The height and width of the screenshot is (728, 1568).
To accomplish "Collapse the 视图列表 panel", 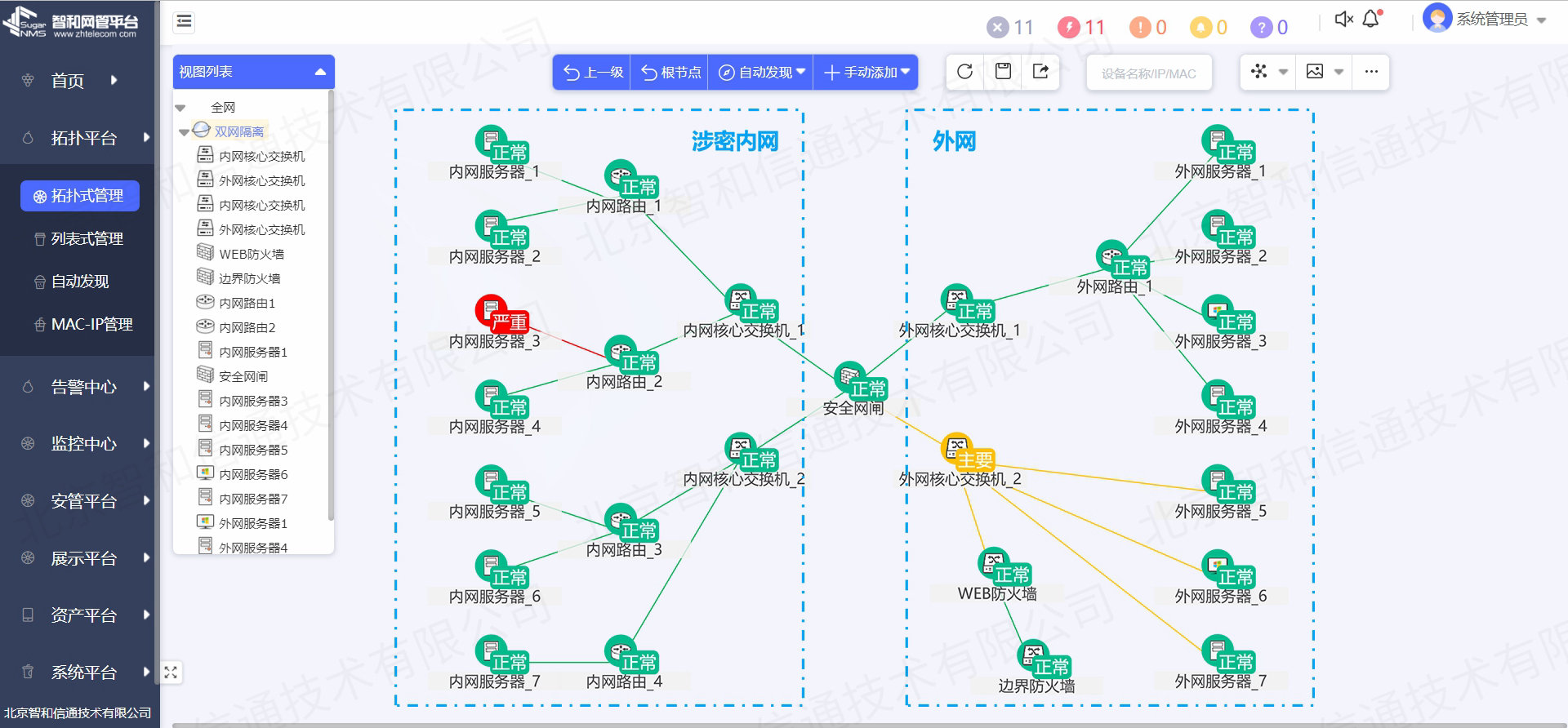I will (320, 72).
